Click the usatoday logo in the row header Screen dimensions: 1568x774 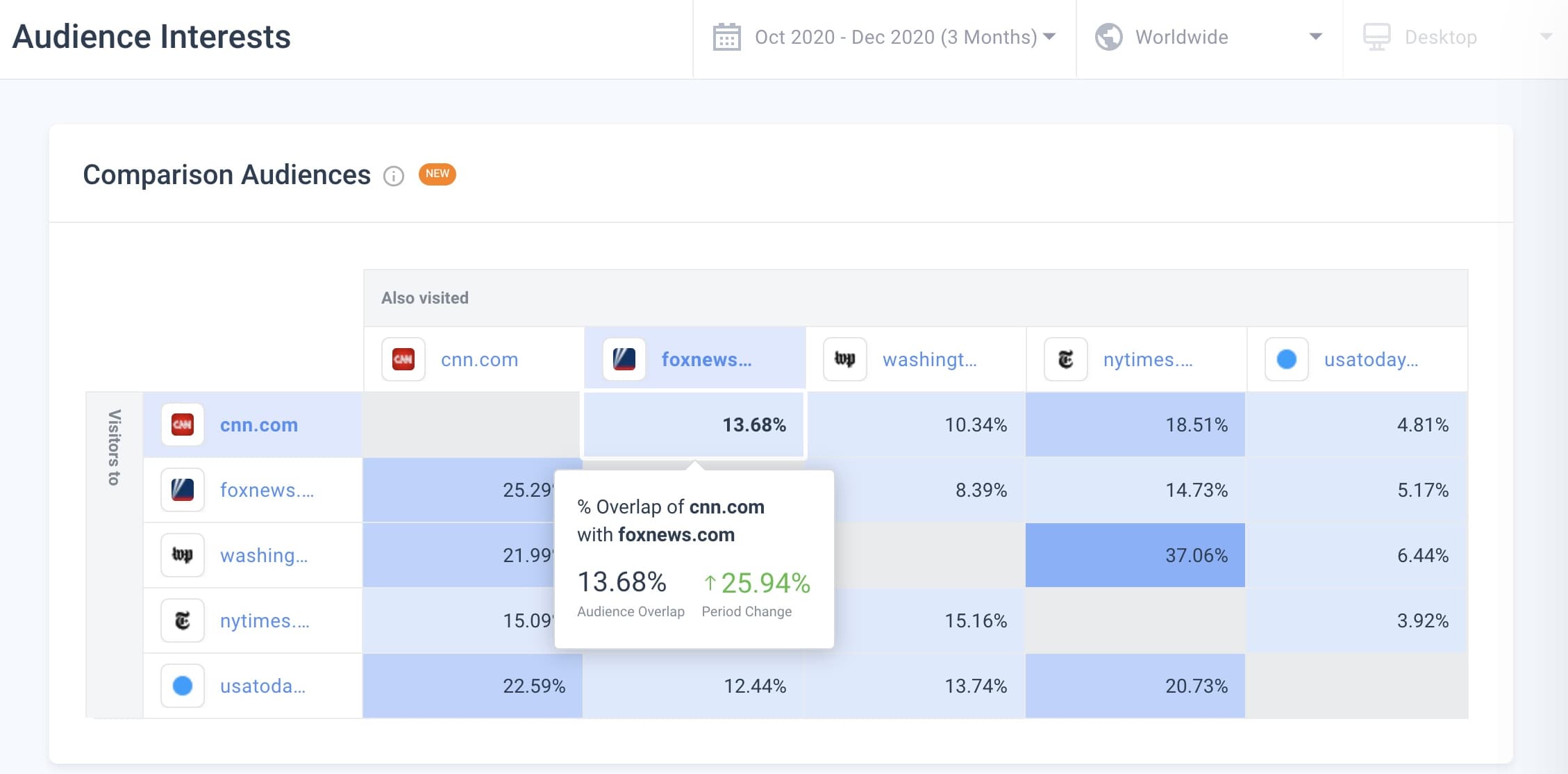coord(183,686)
